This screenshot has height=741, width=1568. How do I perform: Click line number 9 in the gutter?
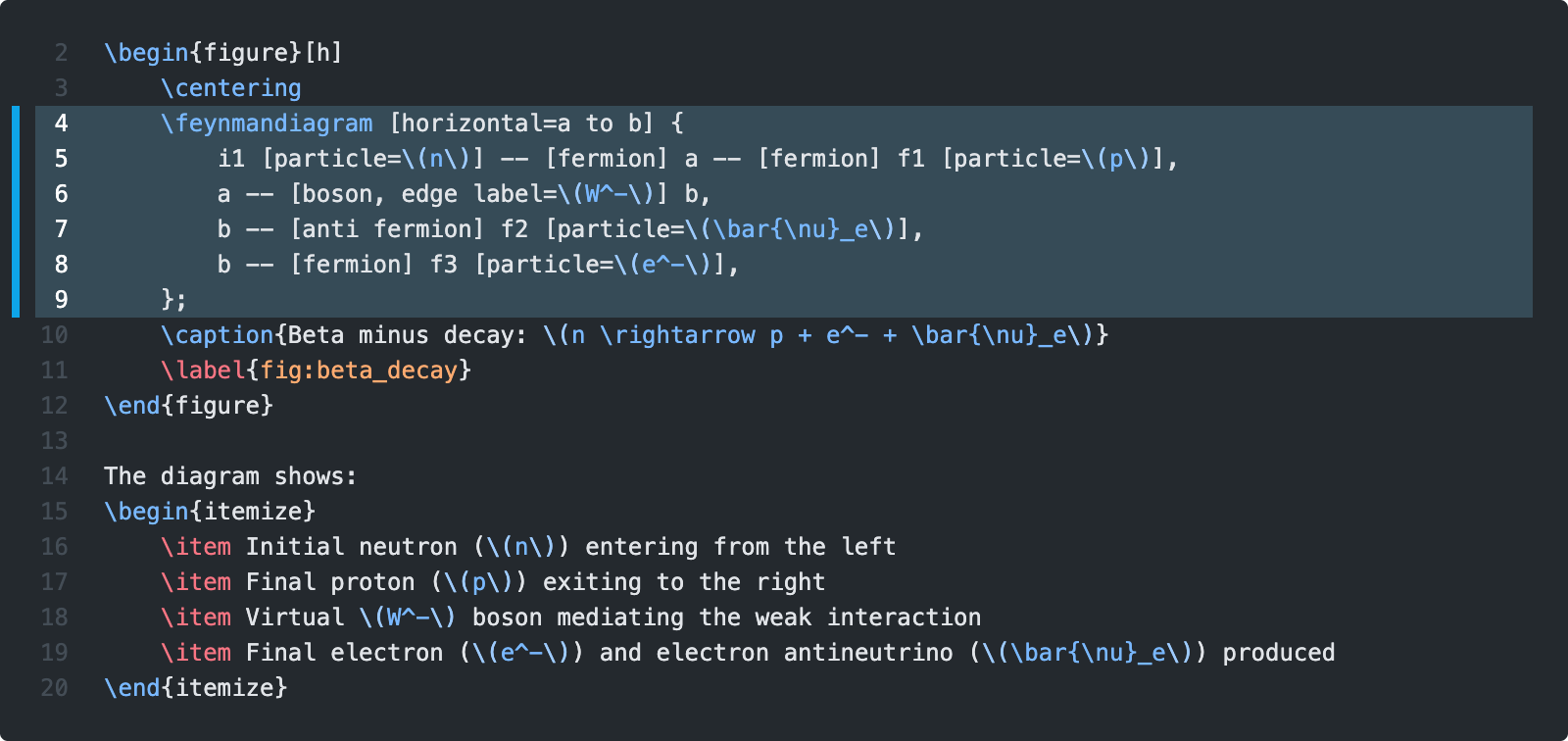pos(61,300)
